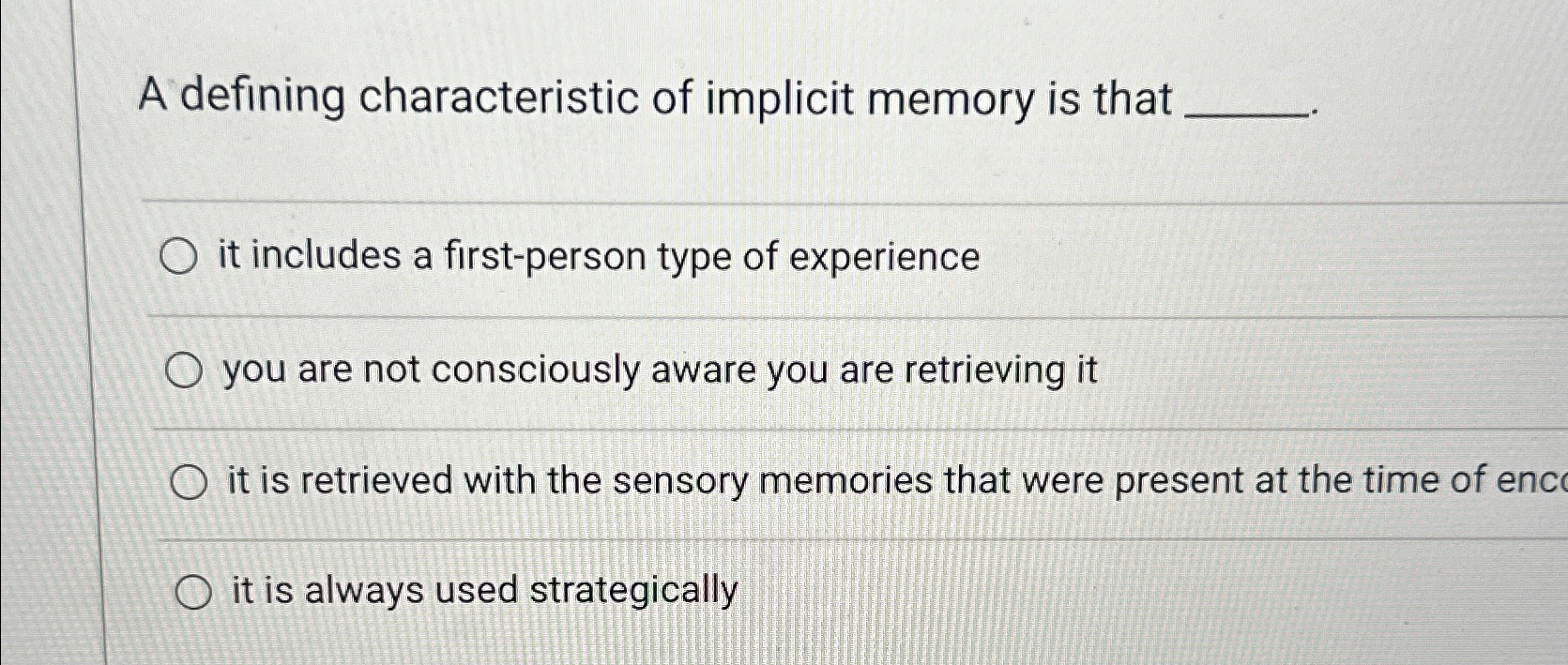Click the answer text about strategic use
This screenshot has height=665, width=1568.
click(480, 592)
